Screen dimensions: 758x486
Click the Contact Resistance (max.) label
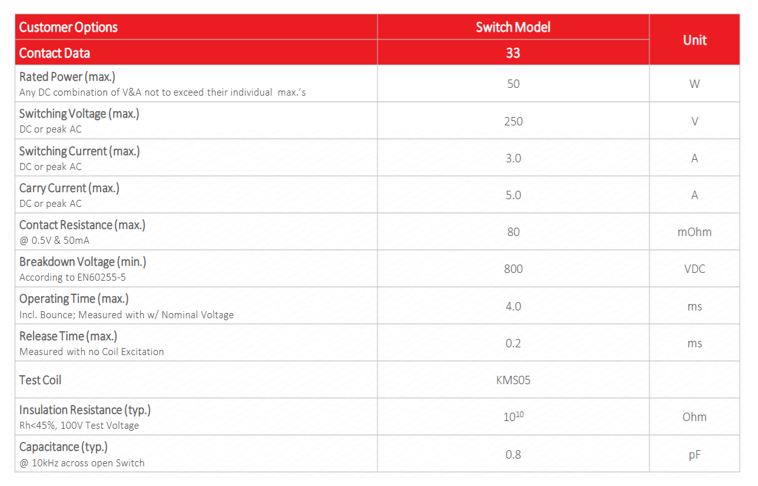82,225
